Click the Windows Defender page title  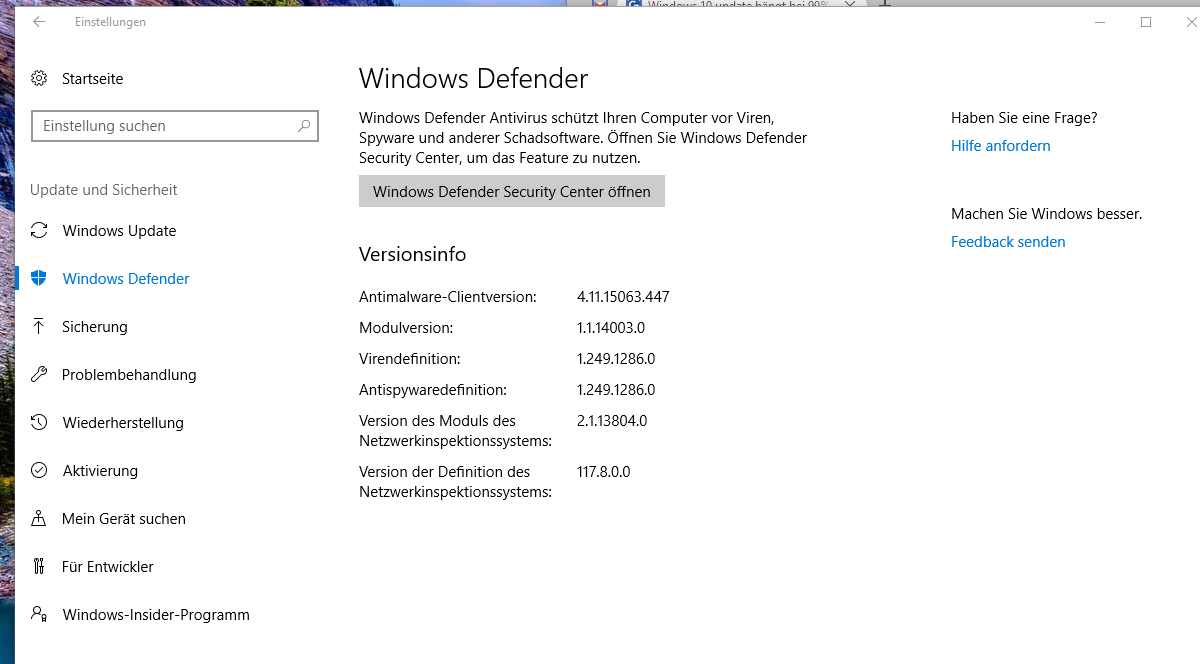point(474,79)
